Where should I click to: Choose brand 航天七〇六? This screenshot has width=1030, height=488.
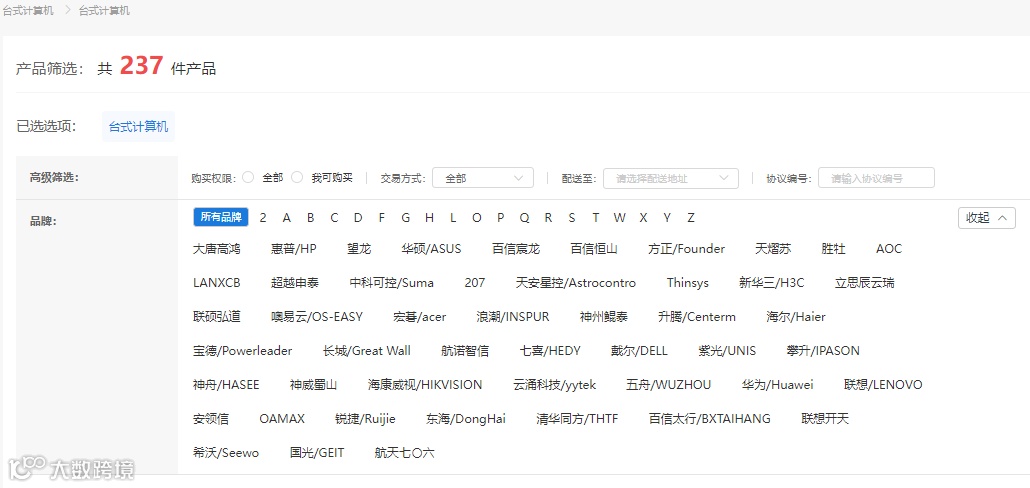click(405, 453)
